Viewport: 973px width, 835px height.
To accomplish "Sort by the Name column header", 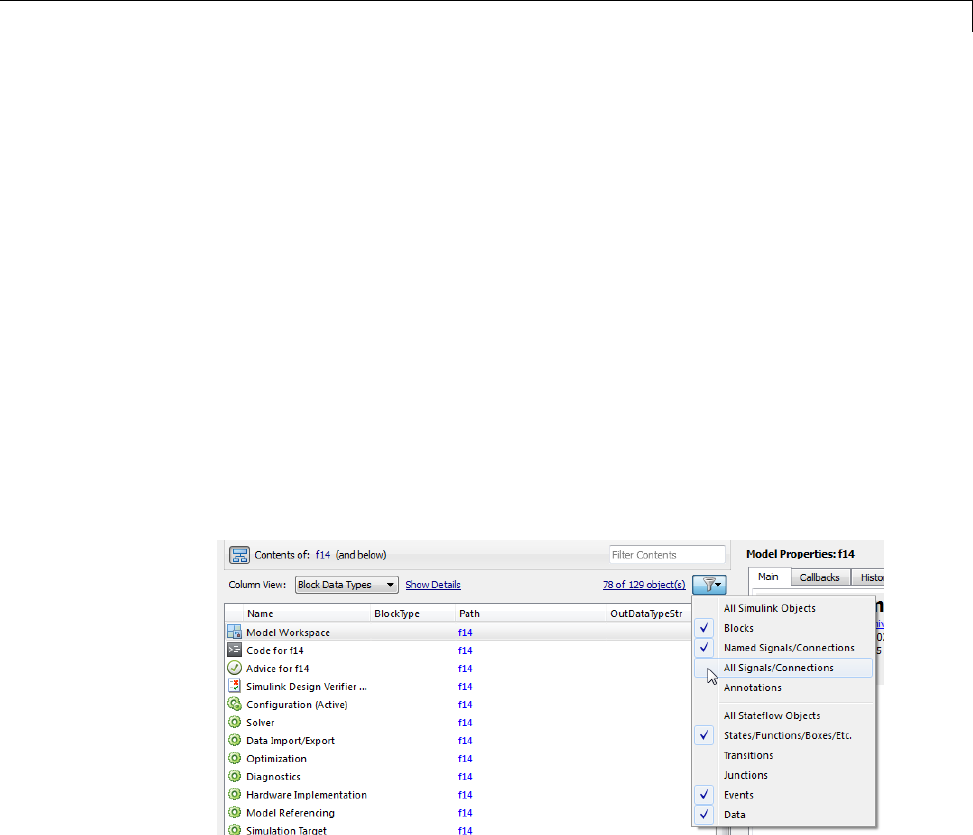I will 307,614.
